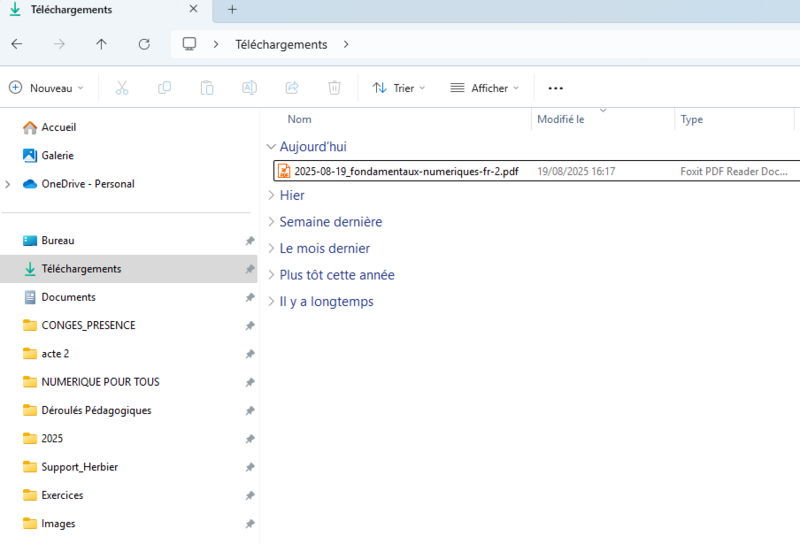
Task: Open a new tab with plus button
Action: (x=232, y=10)
